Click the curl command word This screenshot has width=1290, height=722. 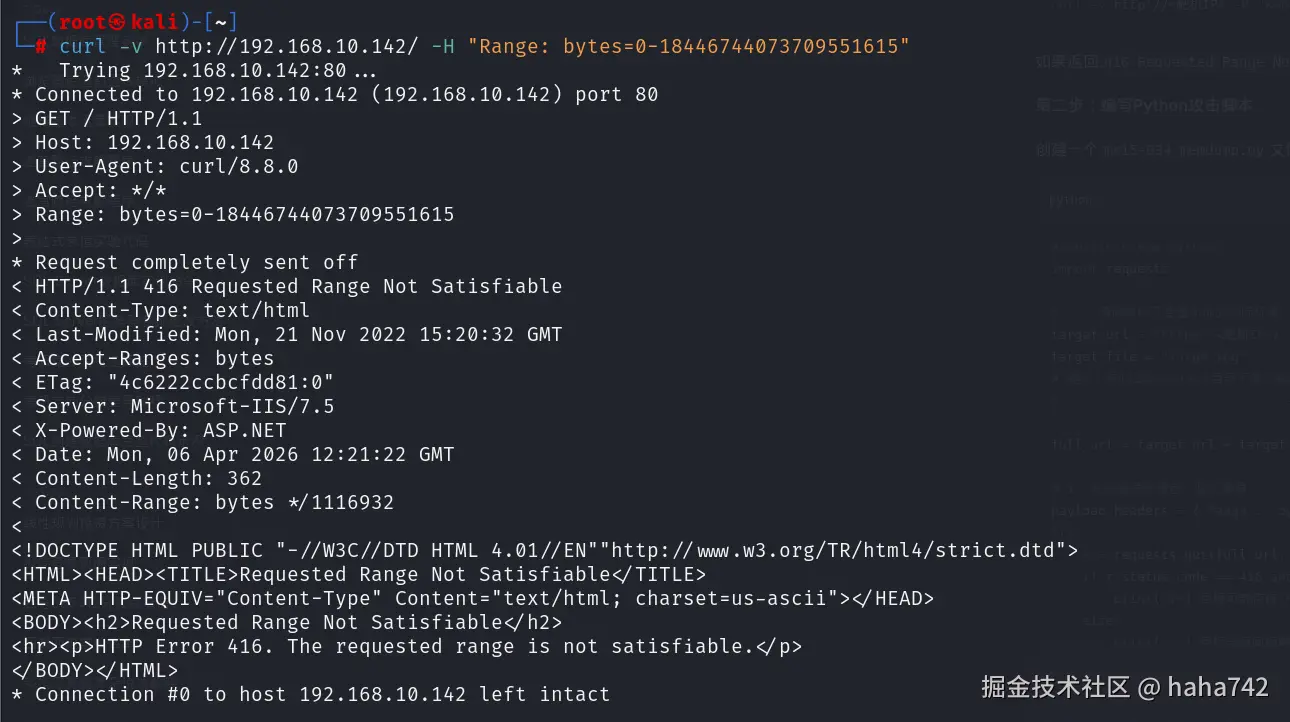83,46
